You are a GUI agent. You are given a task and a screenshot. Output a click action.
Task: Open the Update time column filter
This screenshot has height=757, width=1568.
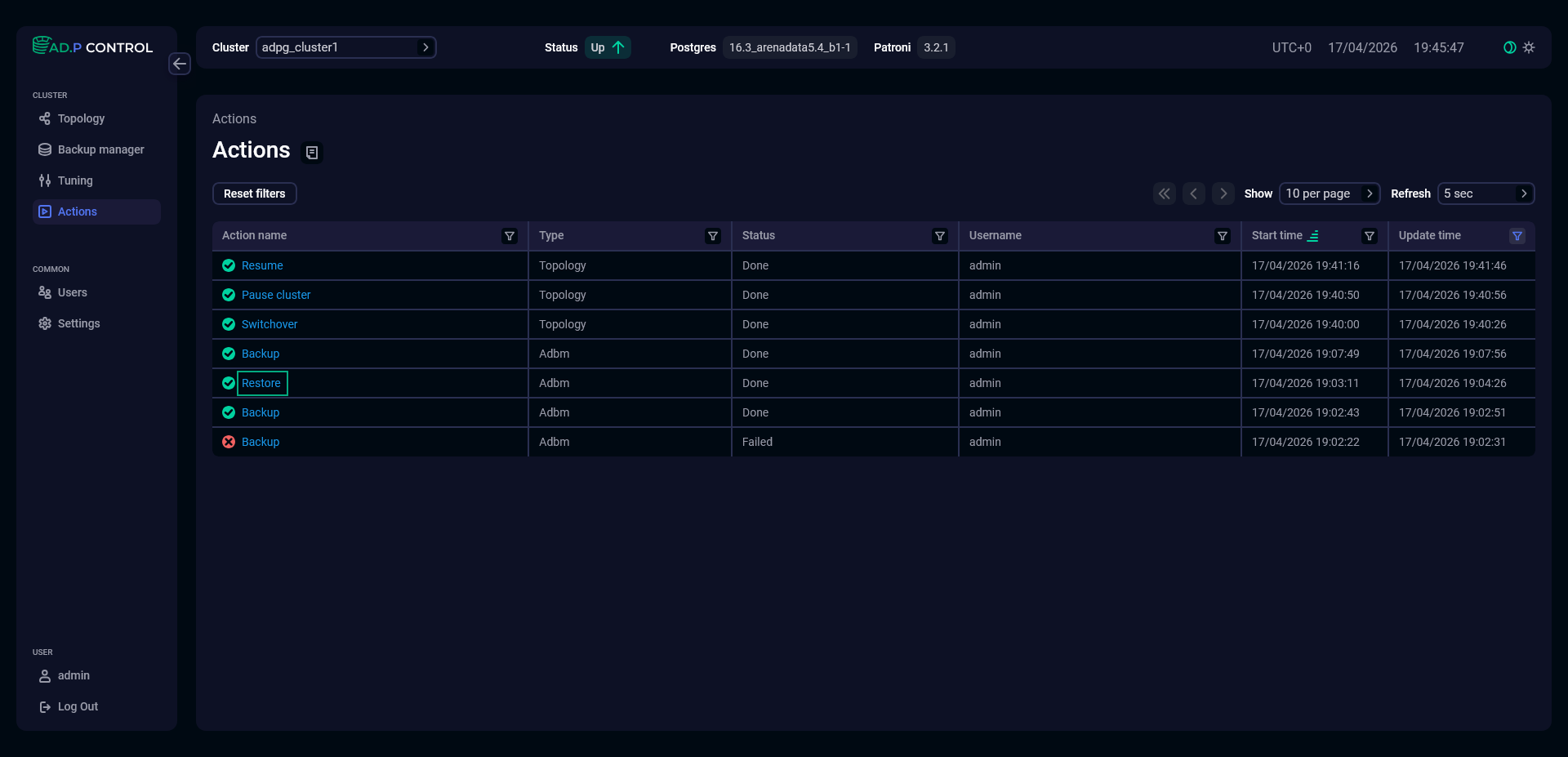1517,236
